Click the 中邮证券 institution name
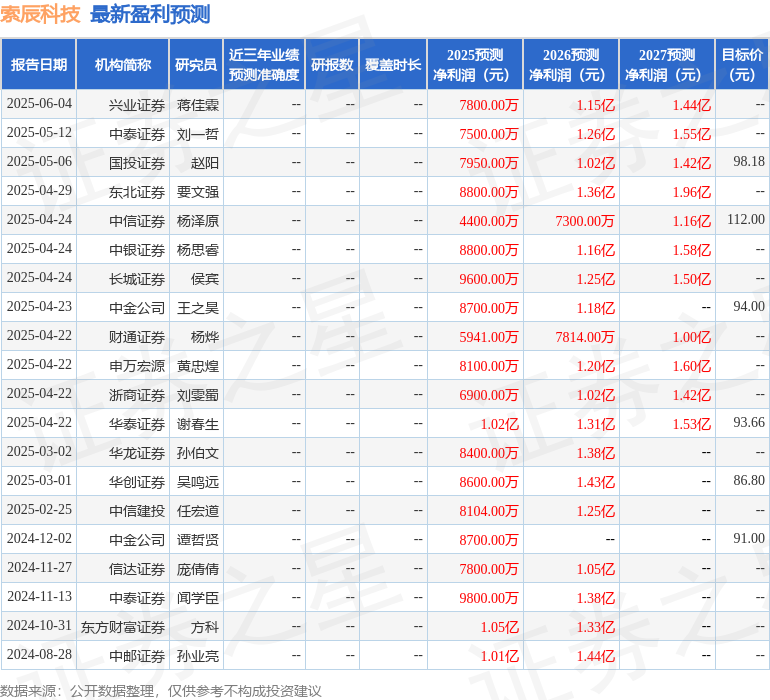Viewport: 770px width, 700px height. pyautogui.click(x=137, y=657)
